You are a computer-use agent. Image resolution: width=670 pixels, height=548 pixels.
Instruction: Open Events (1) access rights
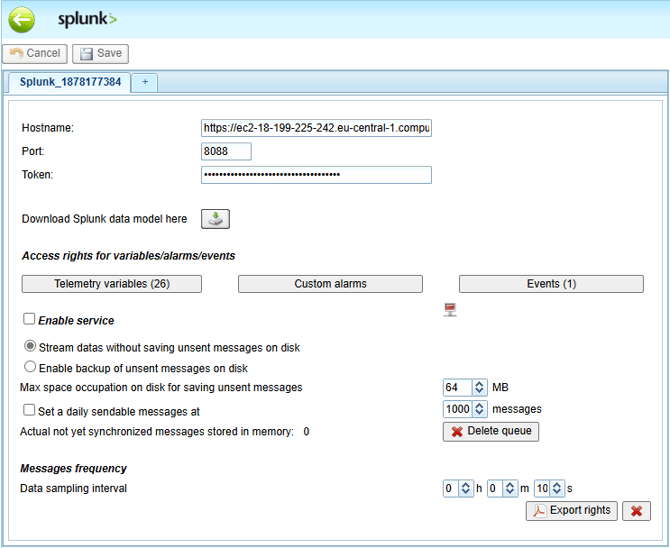[x=551, y=284]
